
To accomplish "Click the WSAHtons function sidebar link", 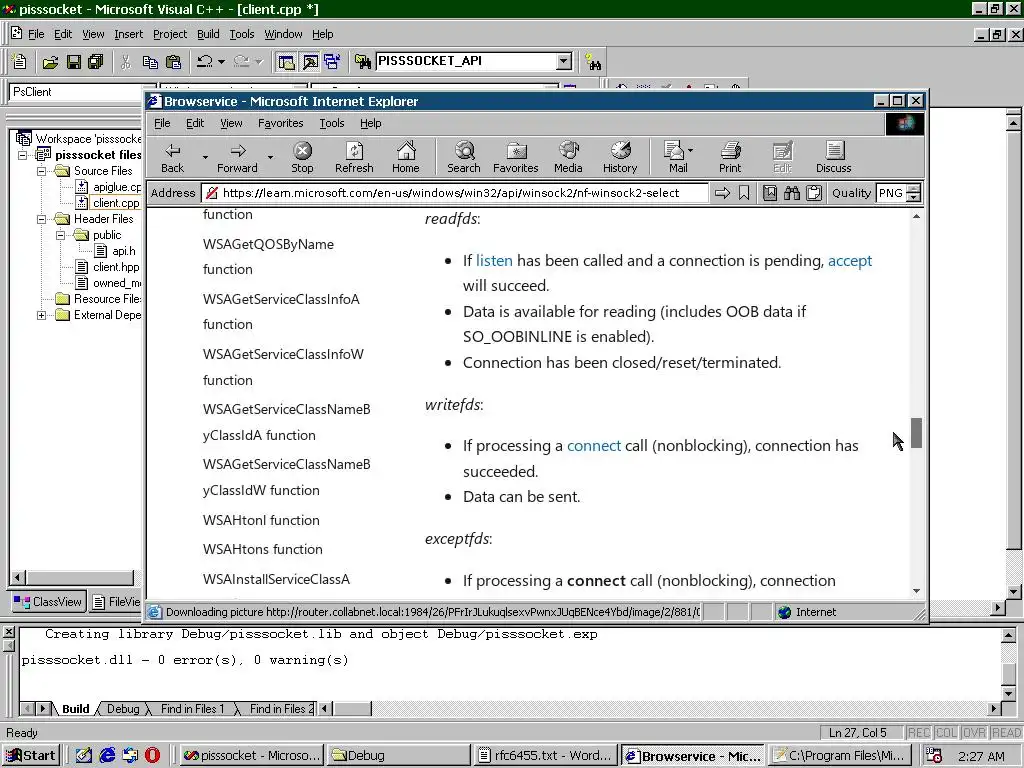I will tap(263, 549).
